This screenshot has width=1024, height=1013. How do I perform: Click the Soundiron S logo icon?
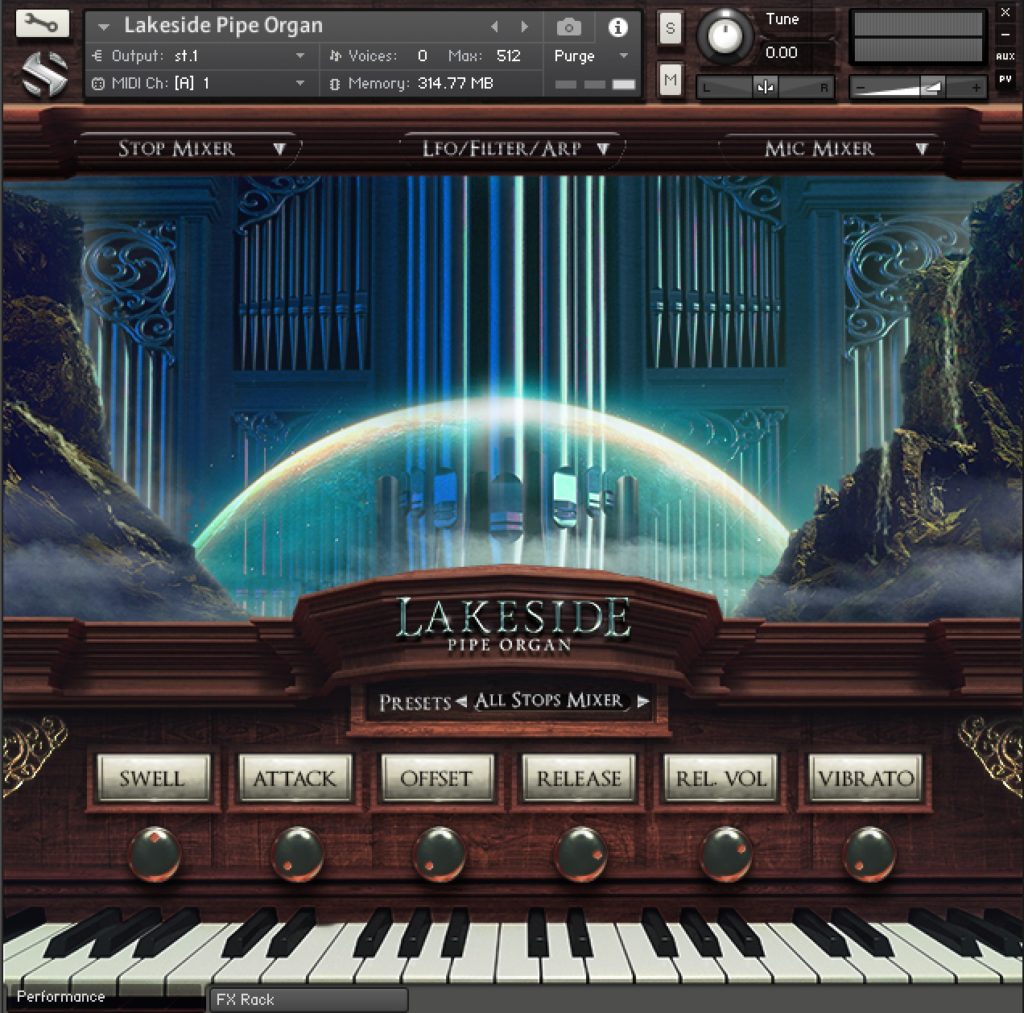point(44,74)
